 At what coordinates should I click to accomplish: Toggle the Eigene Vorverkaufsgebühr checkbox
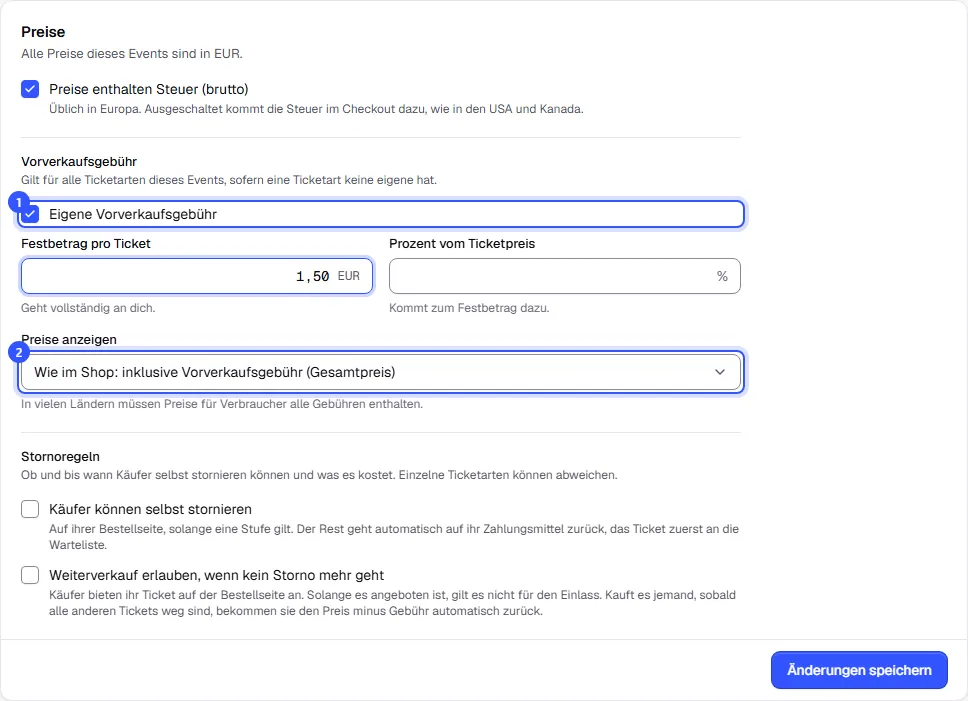pos(30,214)
